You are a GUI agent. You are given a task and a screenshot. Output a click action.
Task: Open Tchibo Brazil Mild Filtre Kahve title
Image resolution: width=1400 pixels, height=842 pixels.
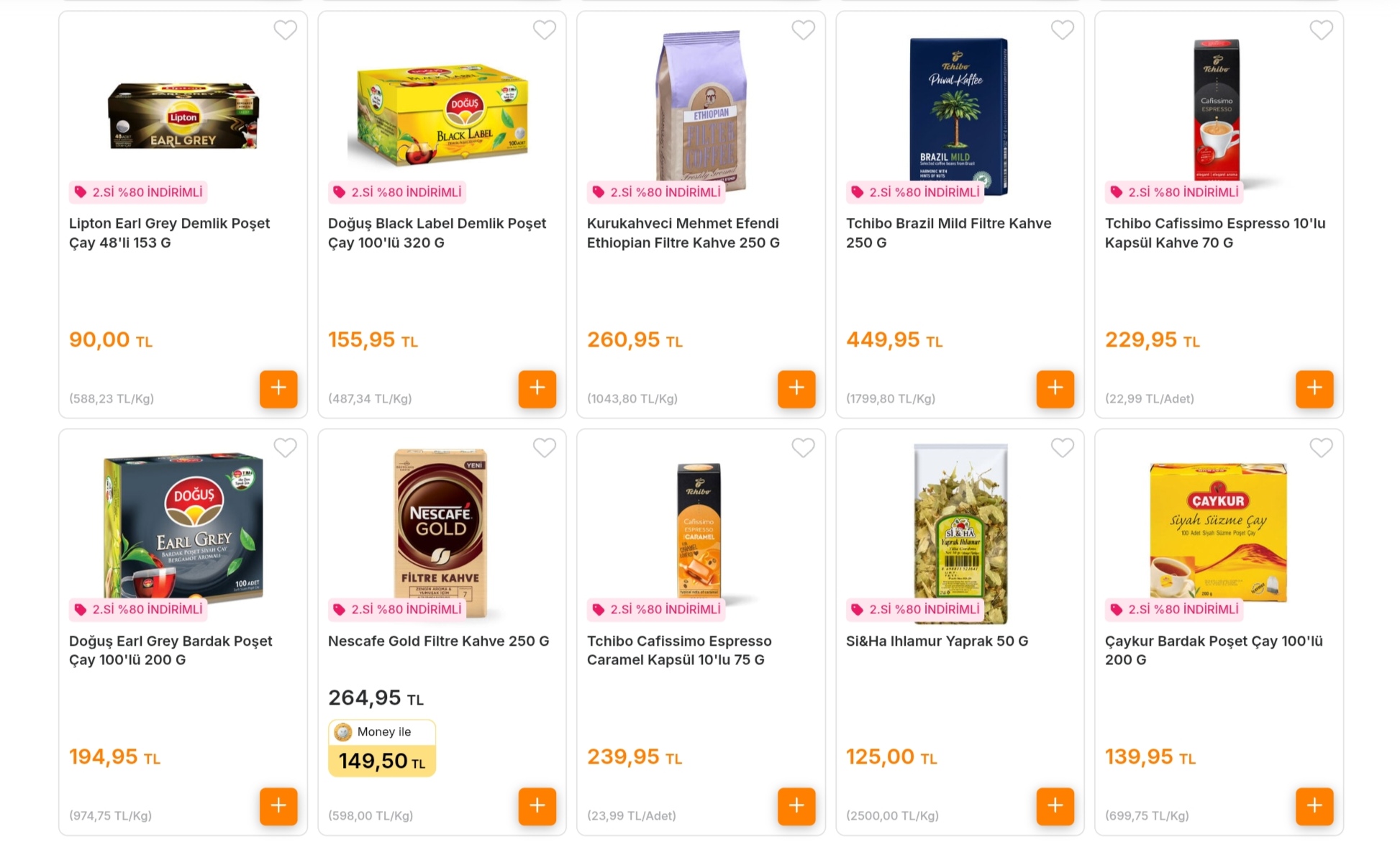point(948,233)
